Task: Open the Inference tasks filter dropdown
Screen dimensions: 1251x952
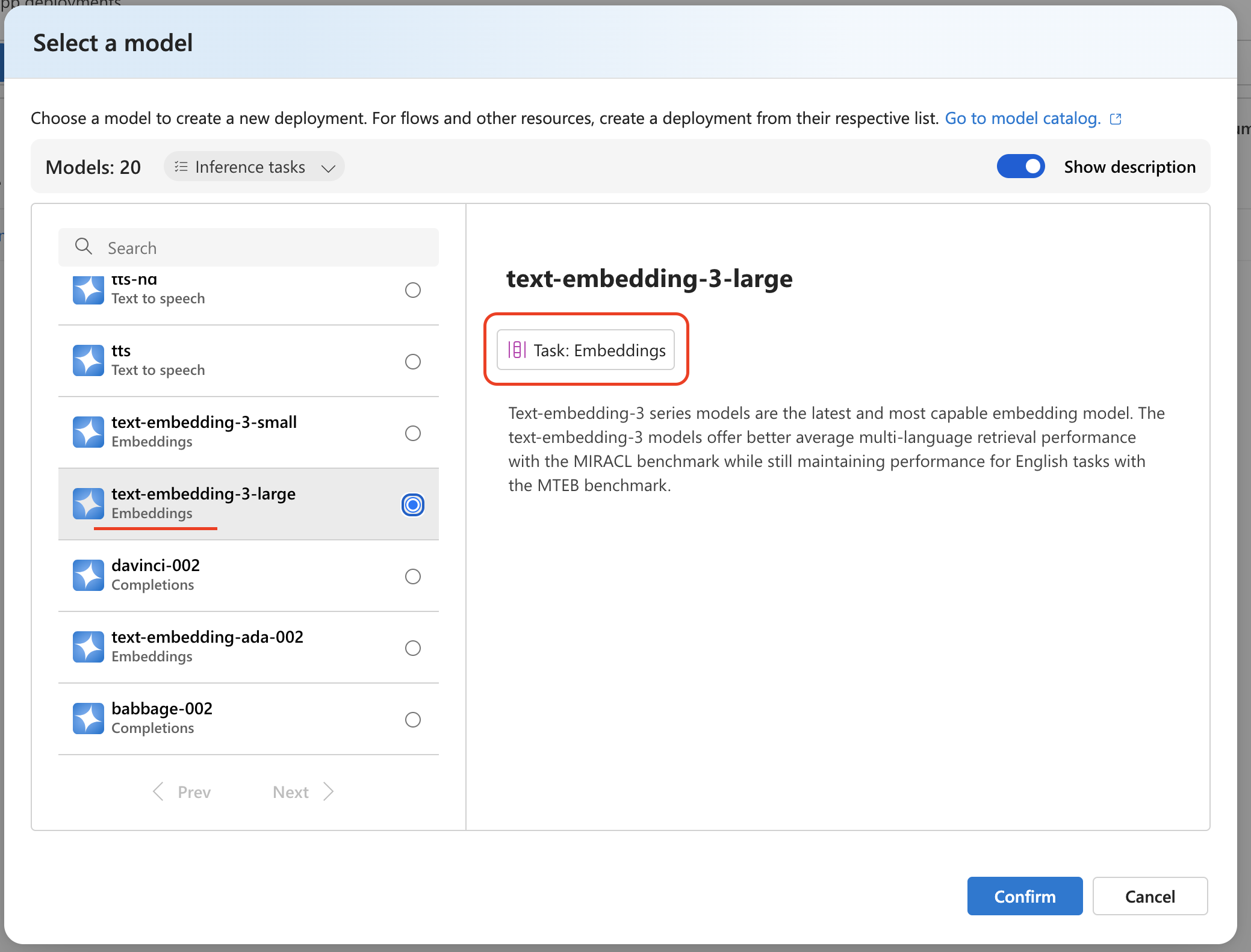Action: pos(254,167)
